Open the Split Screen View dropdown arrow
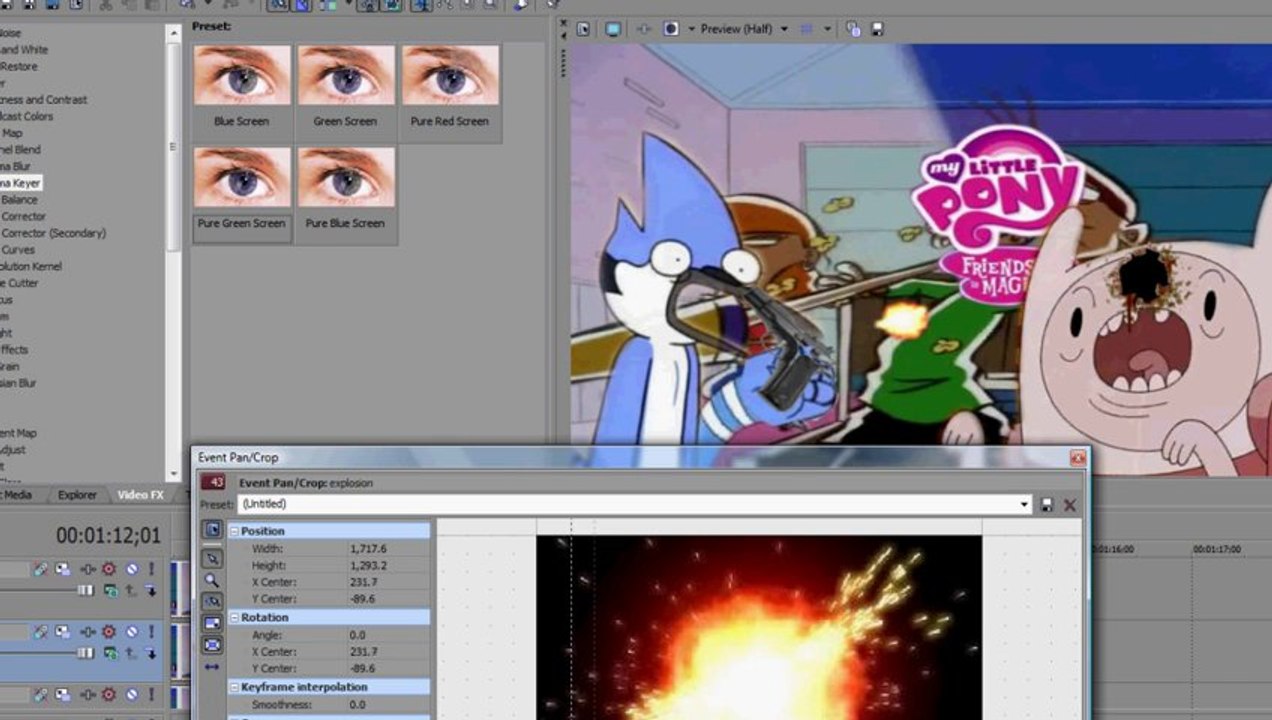The height and width of the screenshot is (720, 1272). point(691,29)
